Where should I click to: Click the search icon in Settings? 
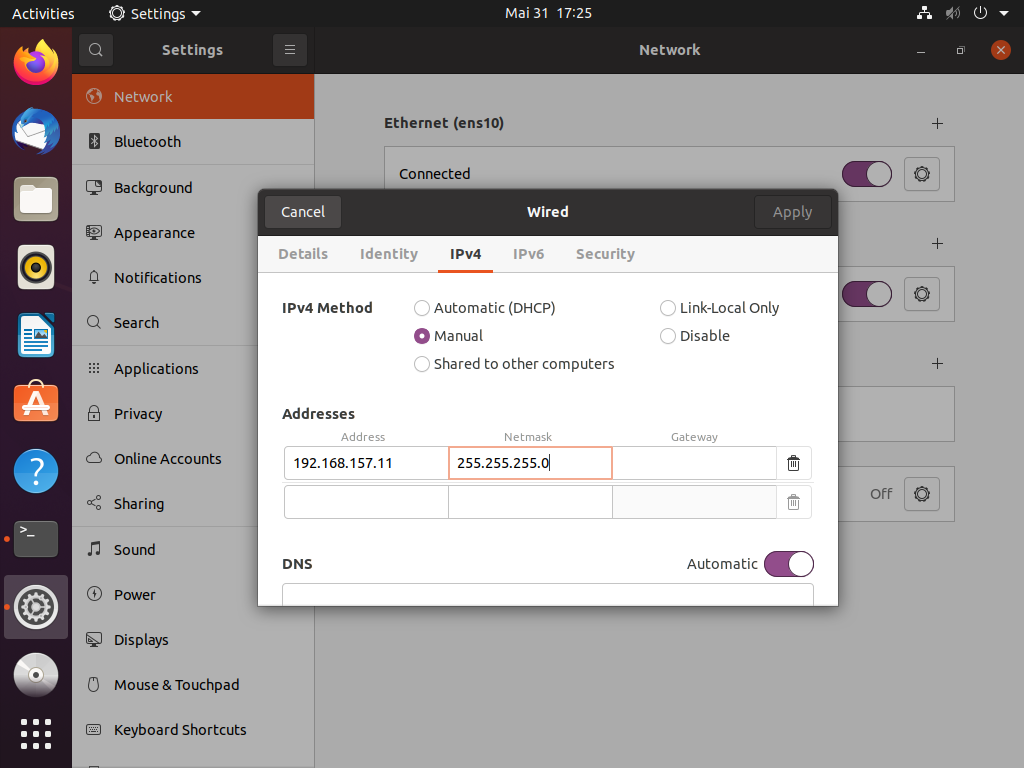tap(95, 49)
